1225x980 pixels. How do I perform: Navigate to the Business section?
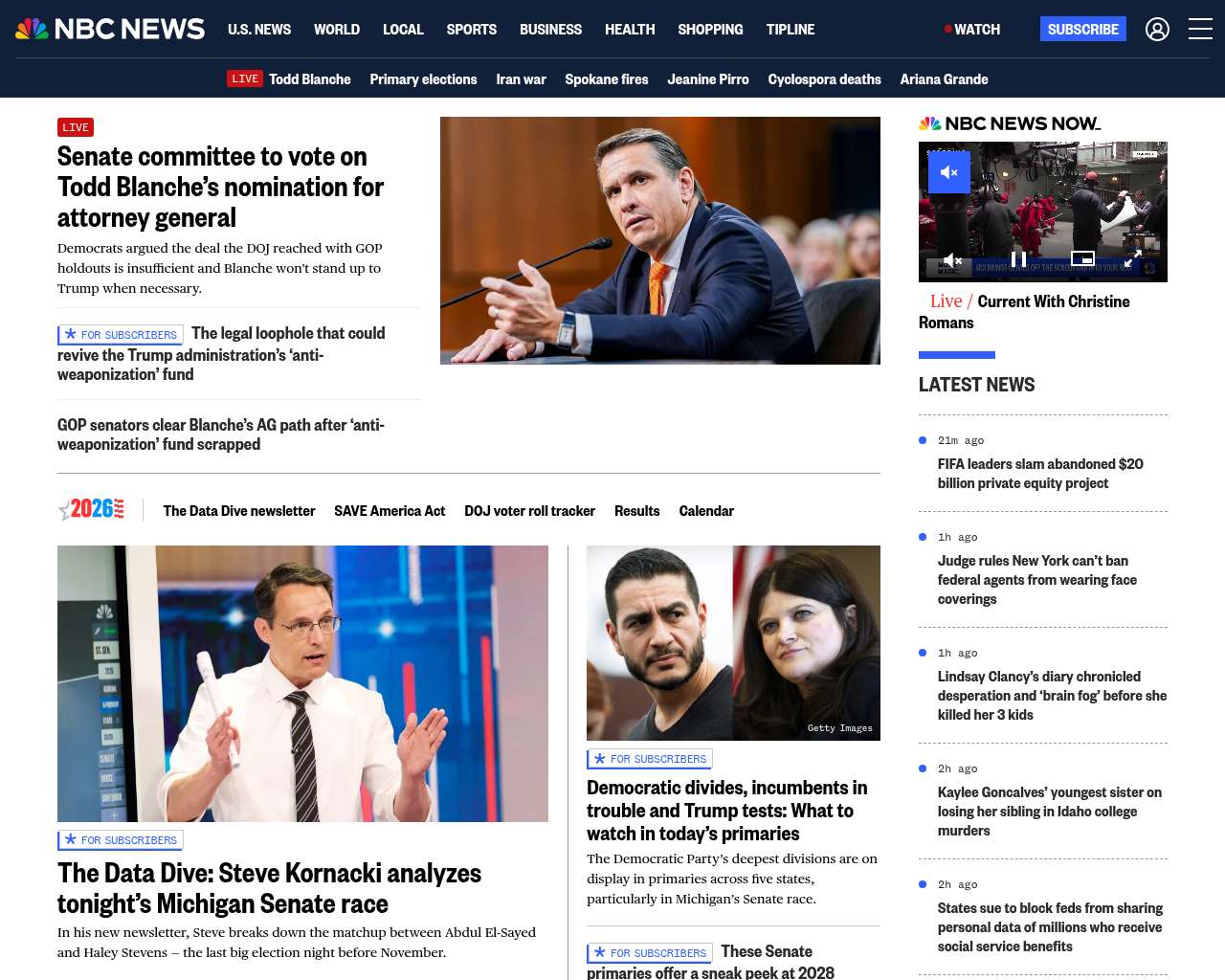pyautogui.click(x=550, y=30)
